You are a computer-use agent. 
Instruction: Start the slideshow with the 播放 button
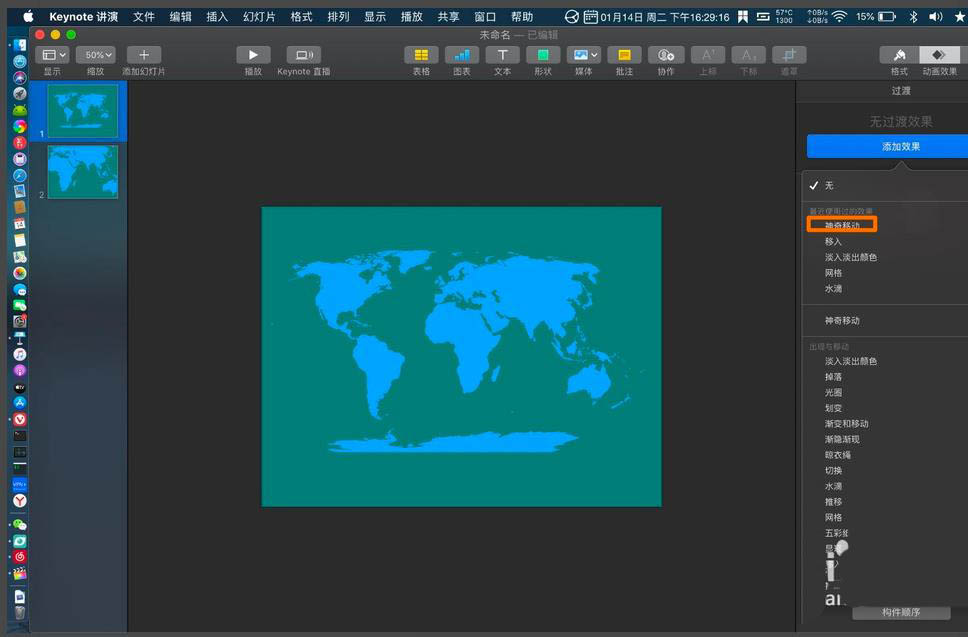tap(253, 55)
